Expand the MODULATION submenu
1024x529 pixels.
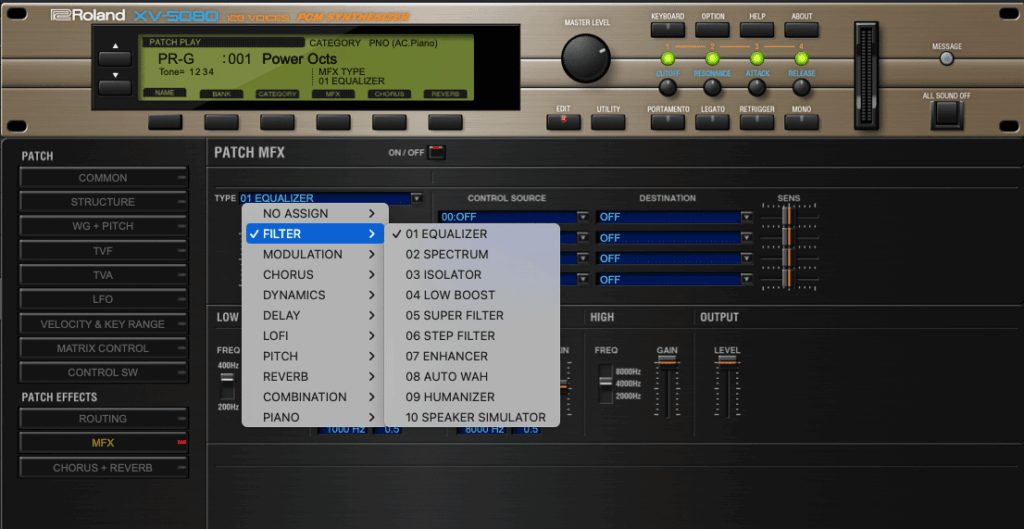pyautogui.click(x=315, y=254)
